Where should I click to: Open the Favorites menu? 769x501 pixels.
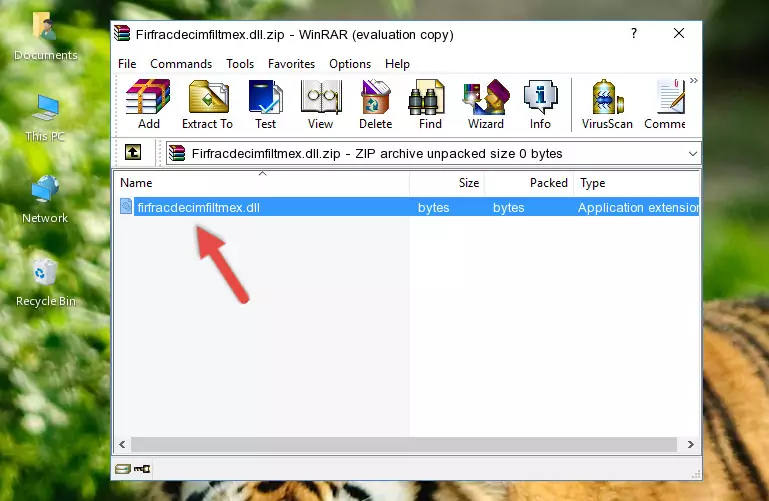click(291, 64)
